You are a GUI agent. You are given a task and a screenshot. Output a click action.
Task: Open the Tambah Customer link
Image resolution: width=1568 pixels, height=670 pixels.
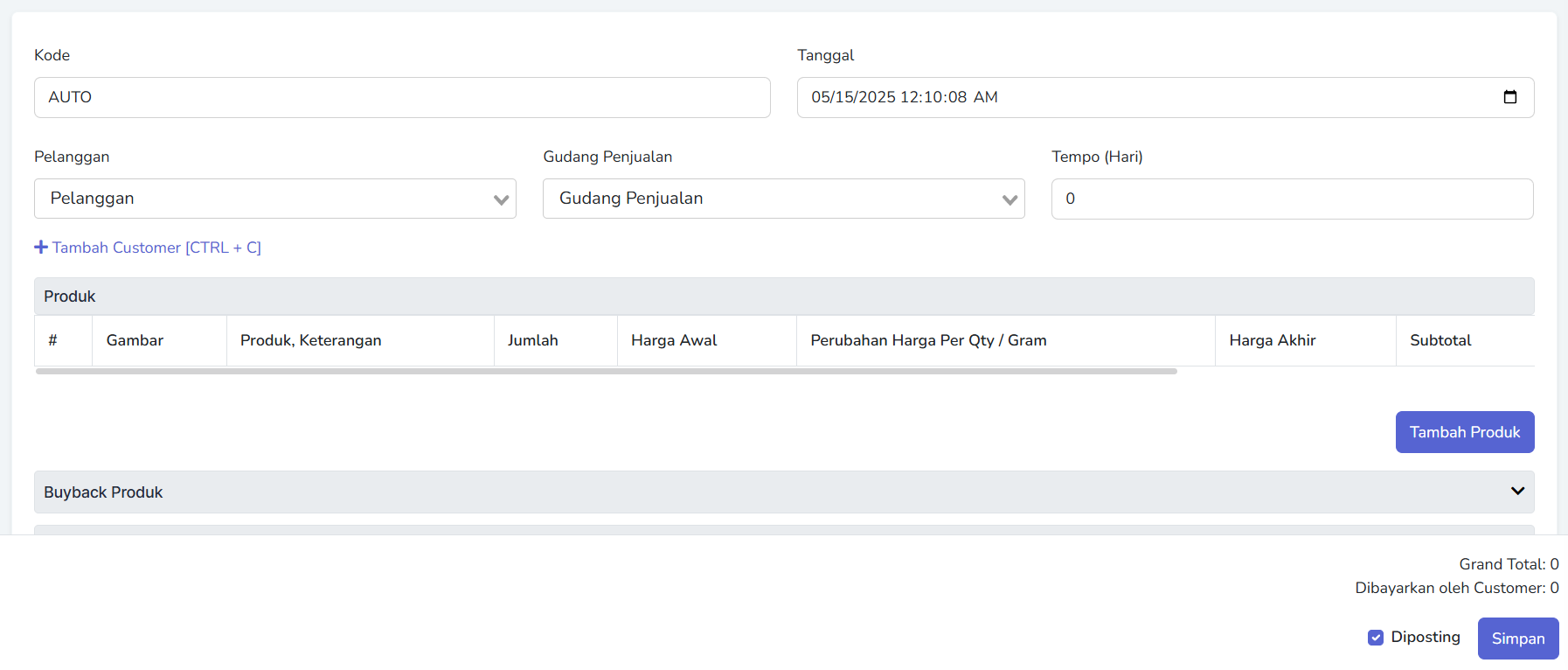[156, 248]
